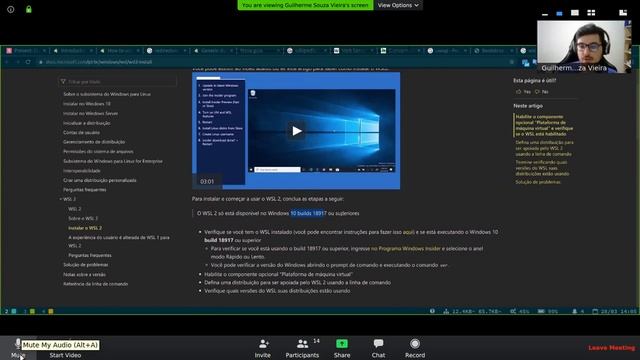Open 'Interoperabilidade' in sidebar
Screen dimensions: 640x360
coord(82,171)
